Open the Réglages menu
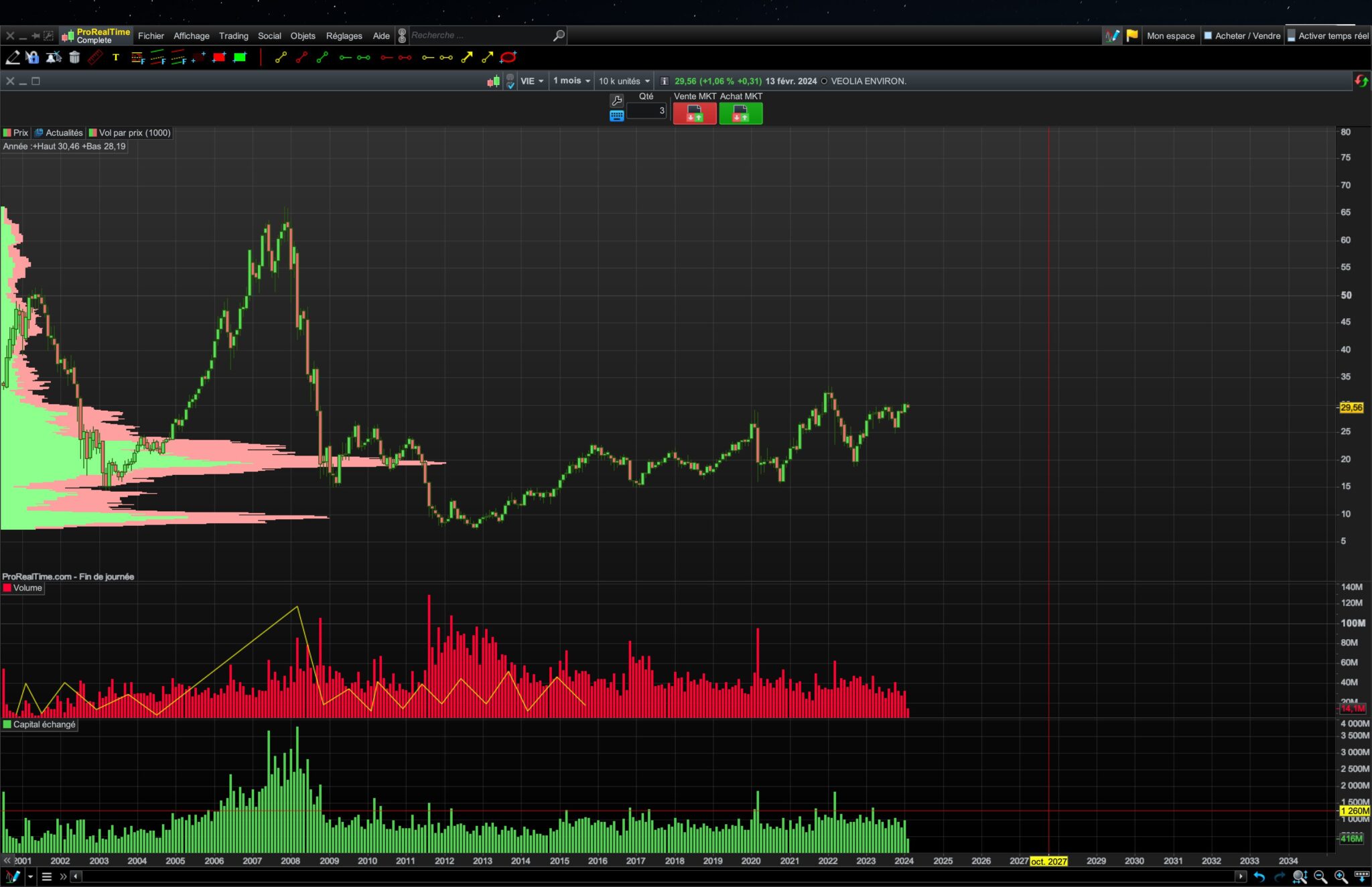This screenshot has height=887, width=1372. coord(344,36)
